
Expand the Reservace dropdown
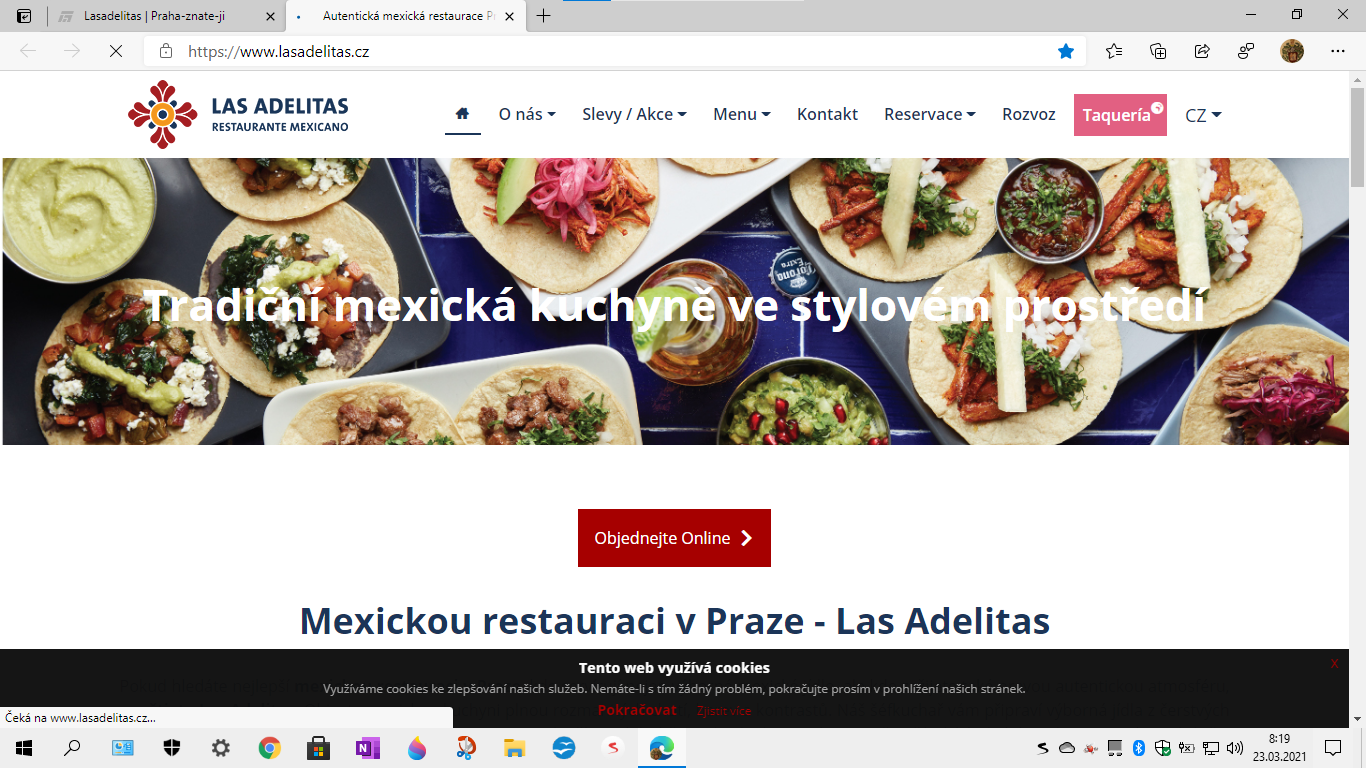(x=929, y=114)
